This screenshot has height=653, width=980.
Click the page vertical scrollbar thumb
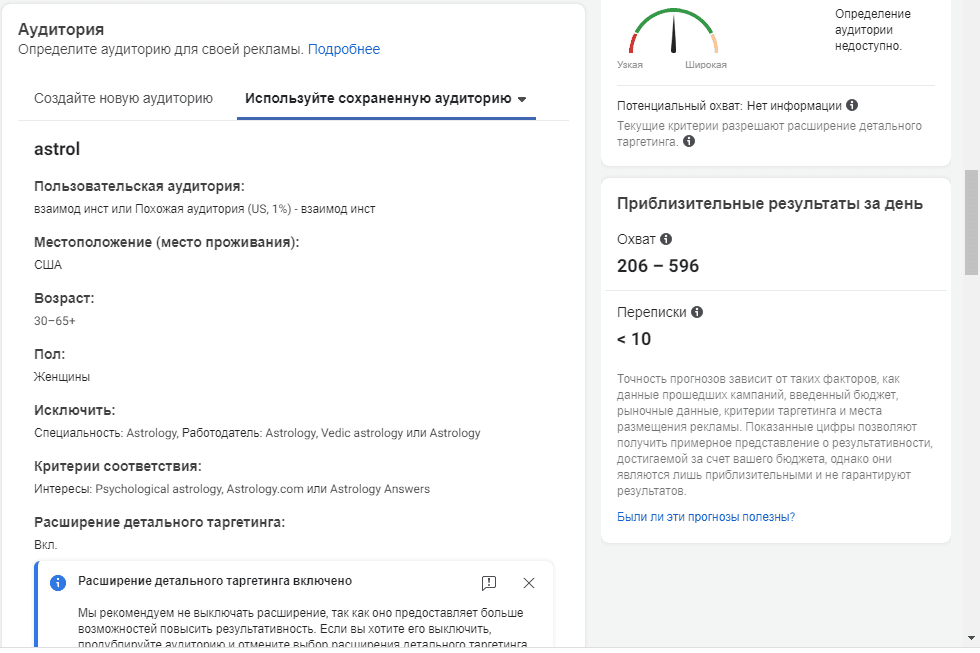(x=971, y=222)
